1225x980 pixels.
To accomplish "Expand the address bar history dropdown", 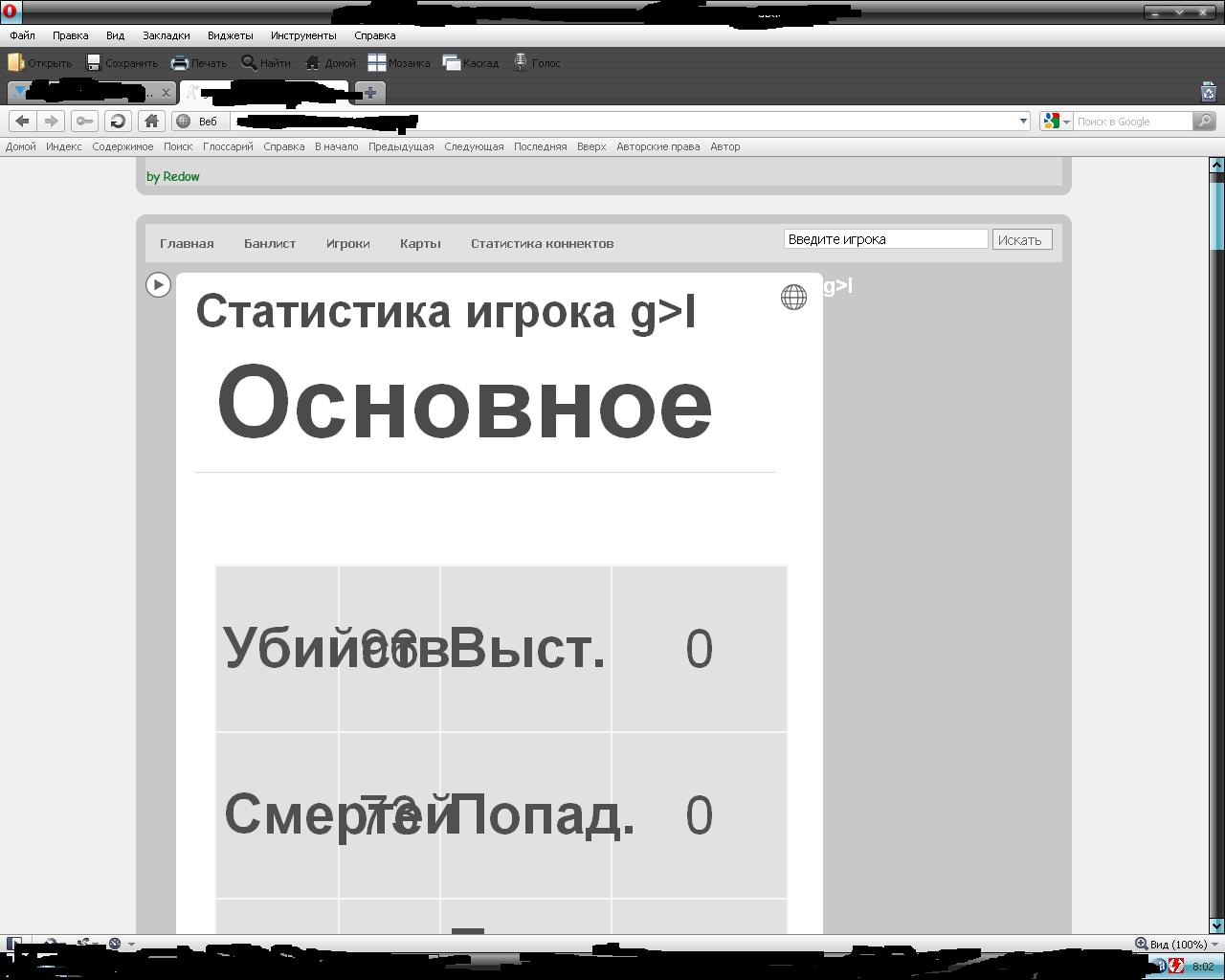I will click(1023, 121).
